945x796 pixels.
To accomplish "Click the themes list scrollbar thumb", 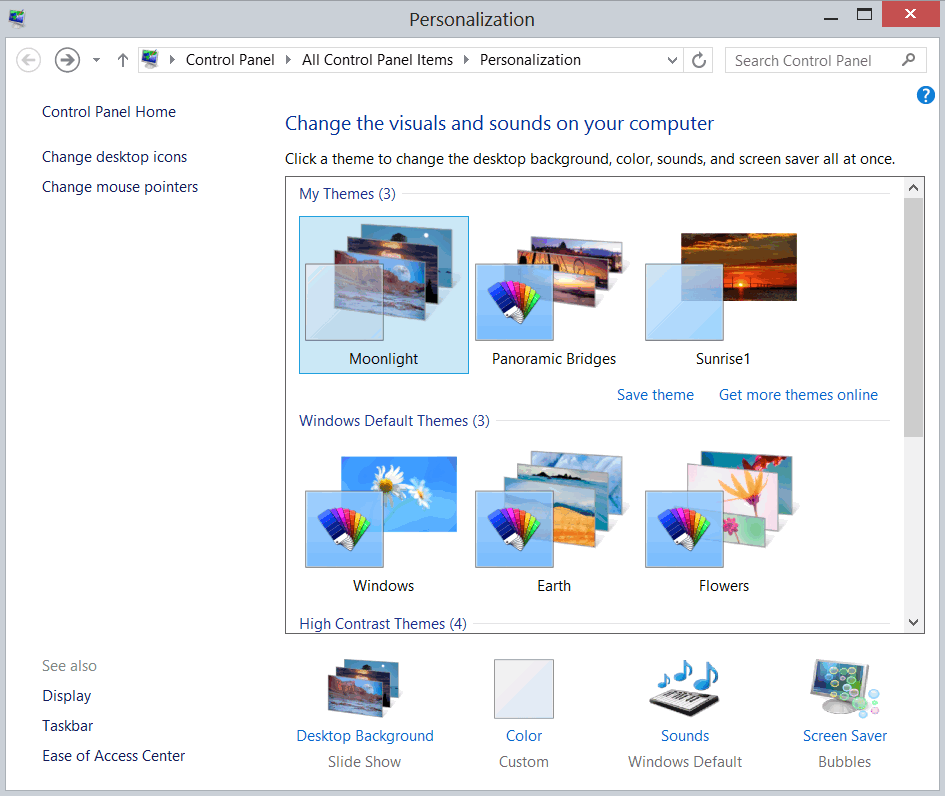I will coord(913,317).
